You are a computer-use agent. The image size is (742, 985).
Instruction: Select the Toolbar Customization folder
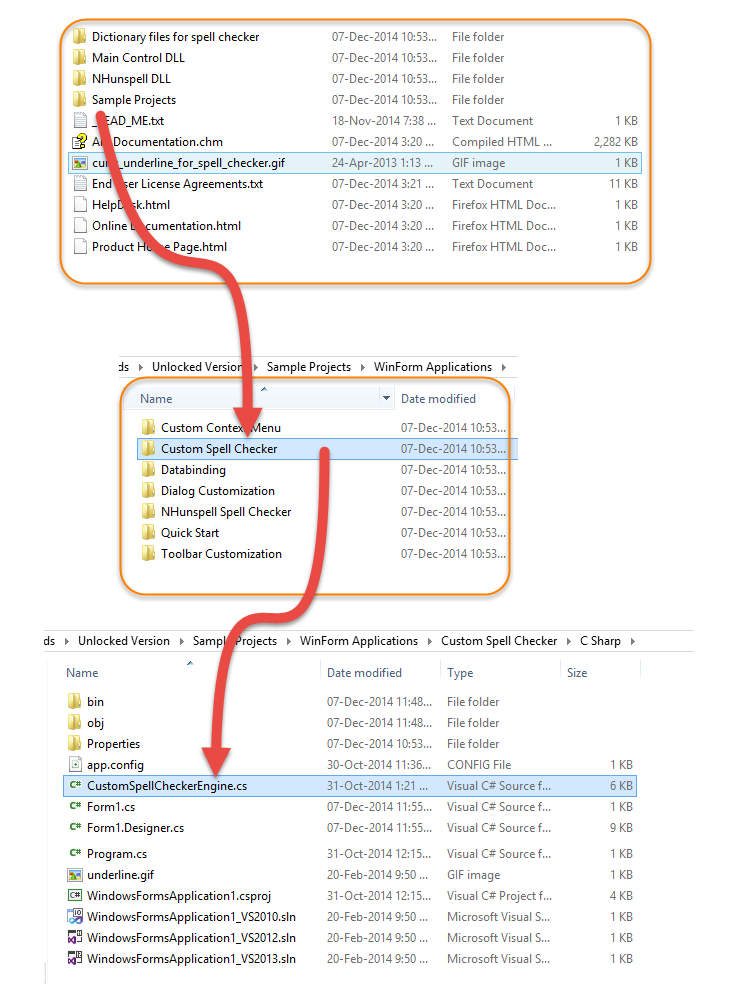coord(221,554)
